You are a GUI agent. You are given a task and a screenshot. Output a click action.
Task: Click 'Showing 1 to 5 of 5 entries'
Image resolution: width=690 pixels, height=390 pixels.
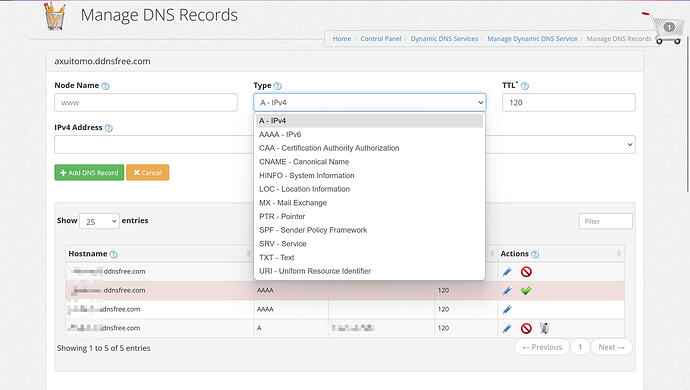point(103,348)
